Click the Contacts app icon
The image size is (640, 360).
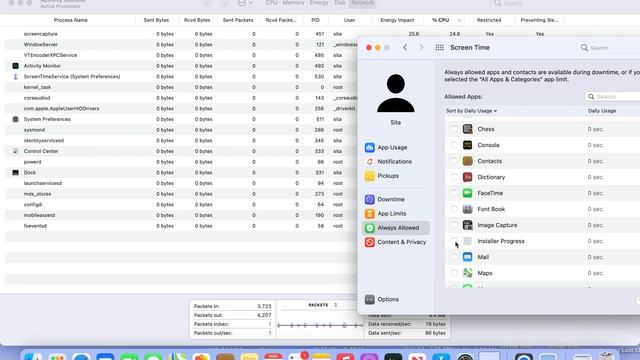467,161
